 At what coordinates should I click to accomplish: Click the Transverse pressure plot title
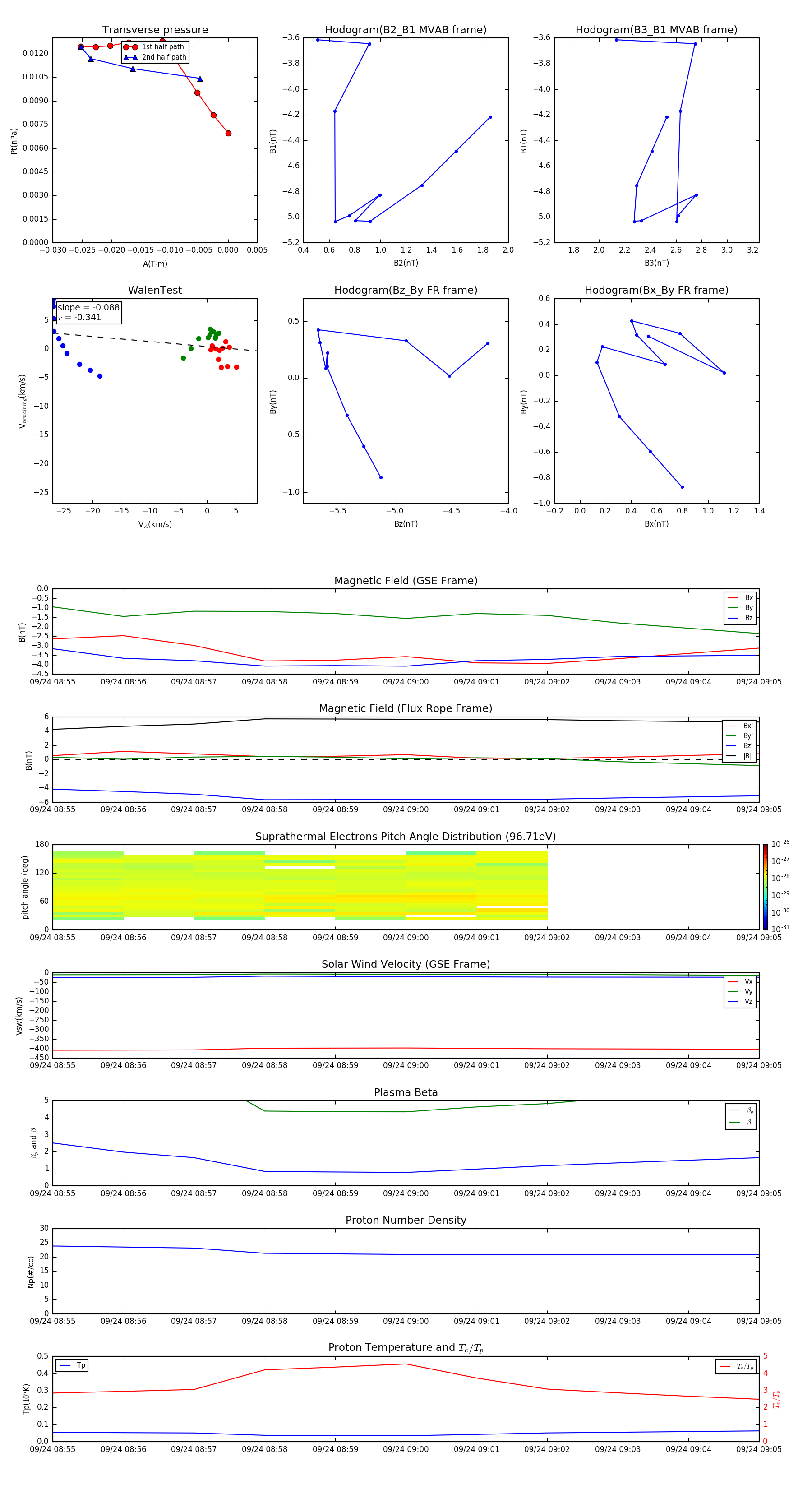coord(155,29)
